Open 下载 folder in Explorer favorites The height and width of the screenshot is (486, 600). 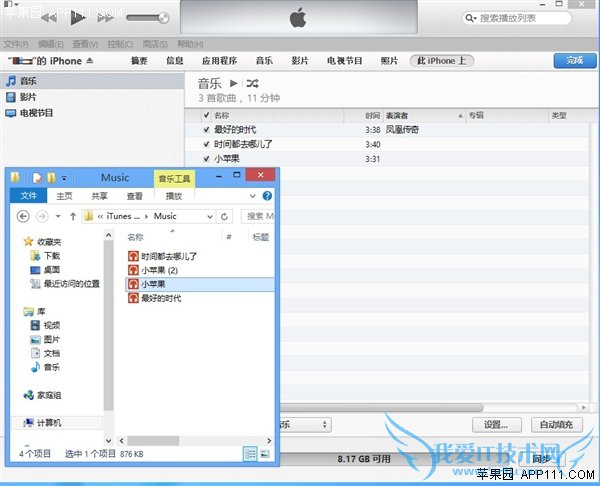[51, 256]
